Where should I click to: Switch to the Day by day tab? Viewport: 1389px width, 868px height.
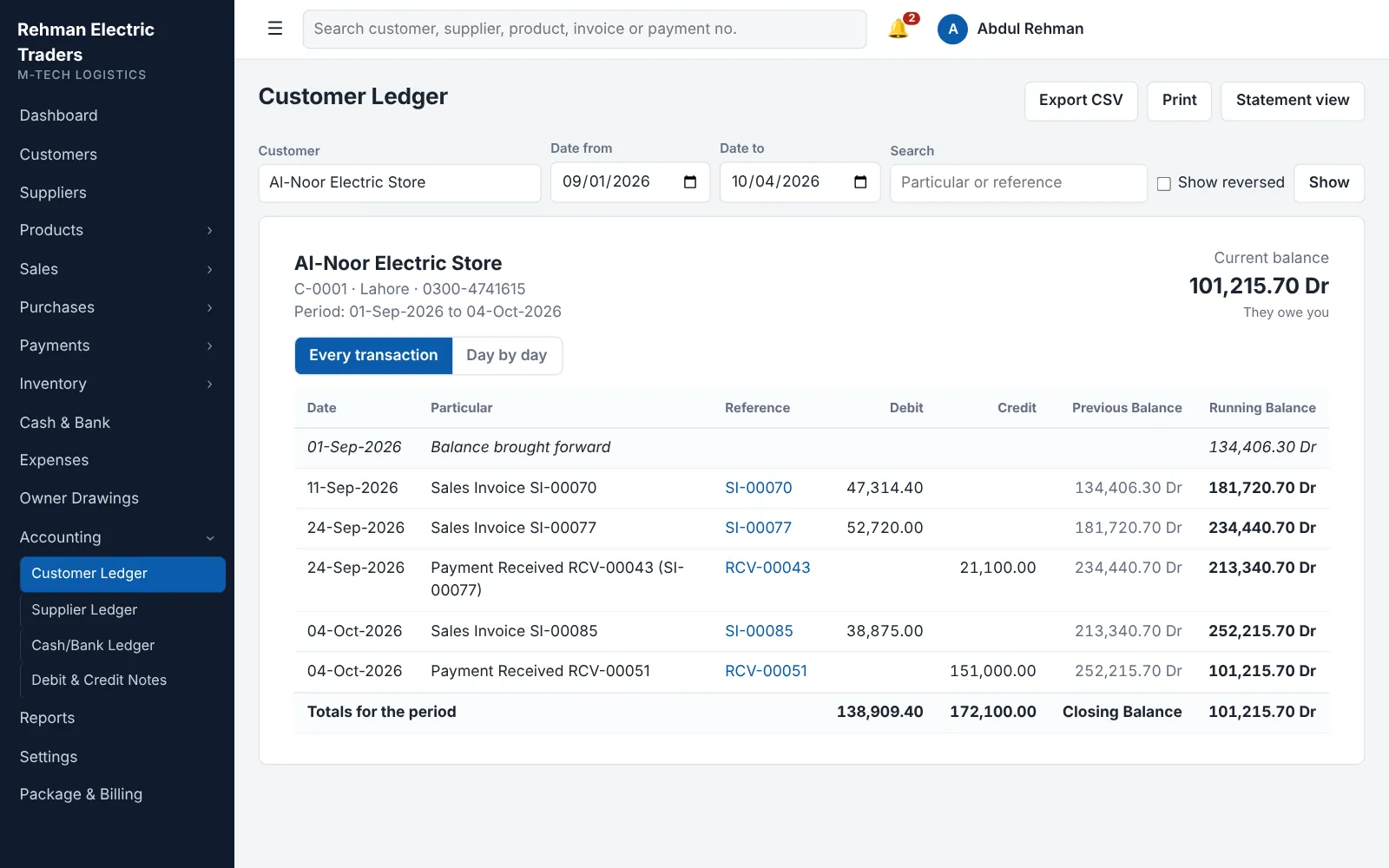point(507,356)
